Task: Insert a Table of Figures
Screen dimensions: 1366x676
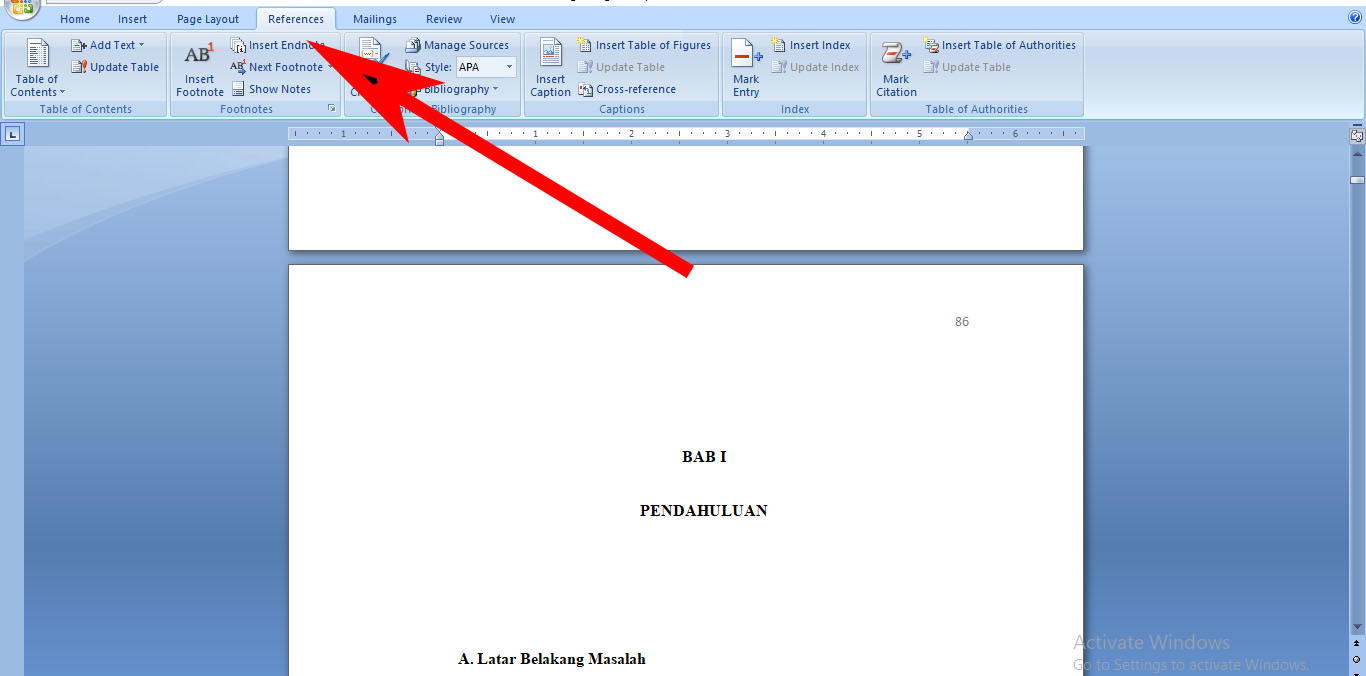Action: (644, 45)
